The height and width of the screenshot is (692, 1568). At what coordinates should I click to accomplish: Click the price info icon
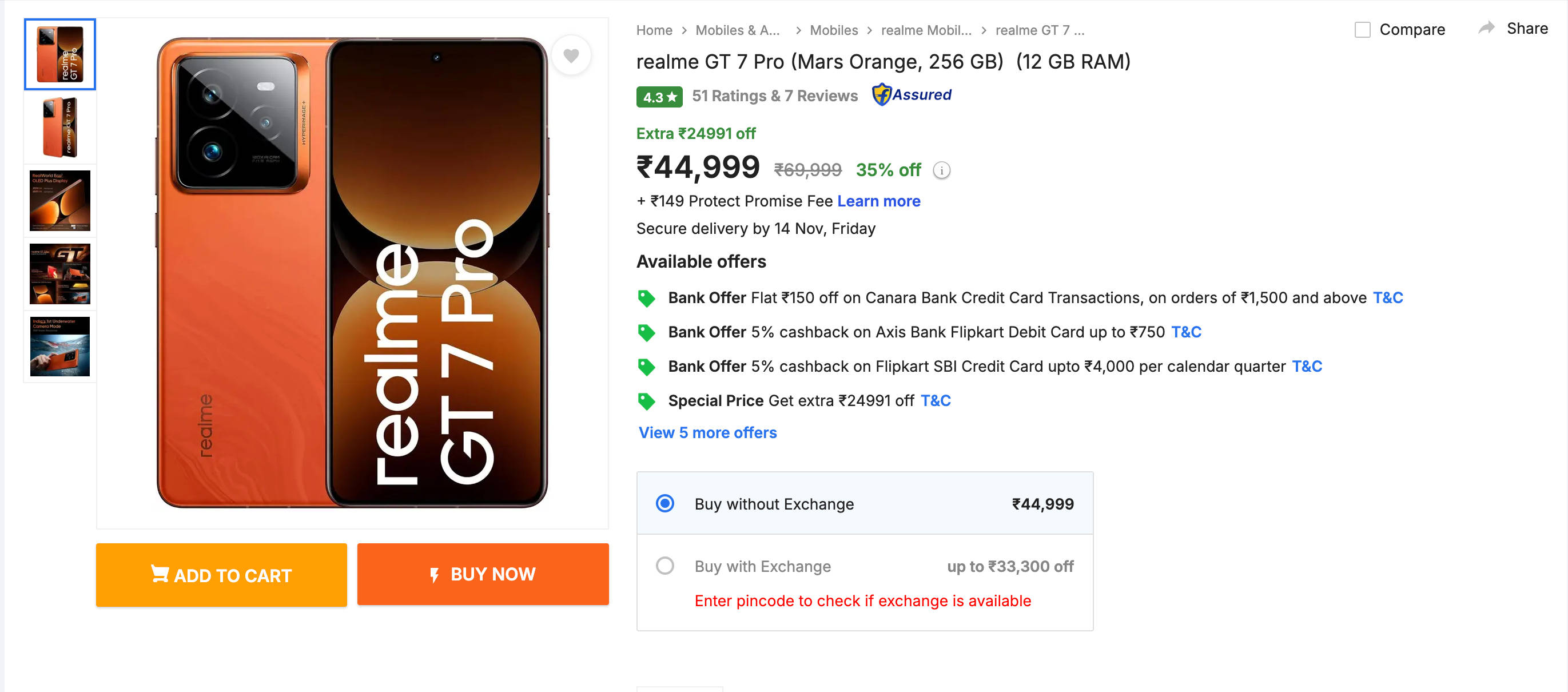941,170
